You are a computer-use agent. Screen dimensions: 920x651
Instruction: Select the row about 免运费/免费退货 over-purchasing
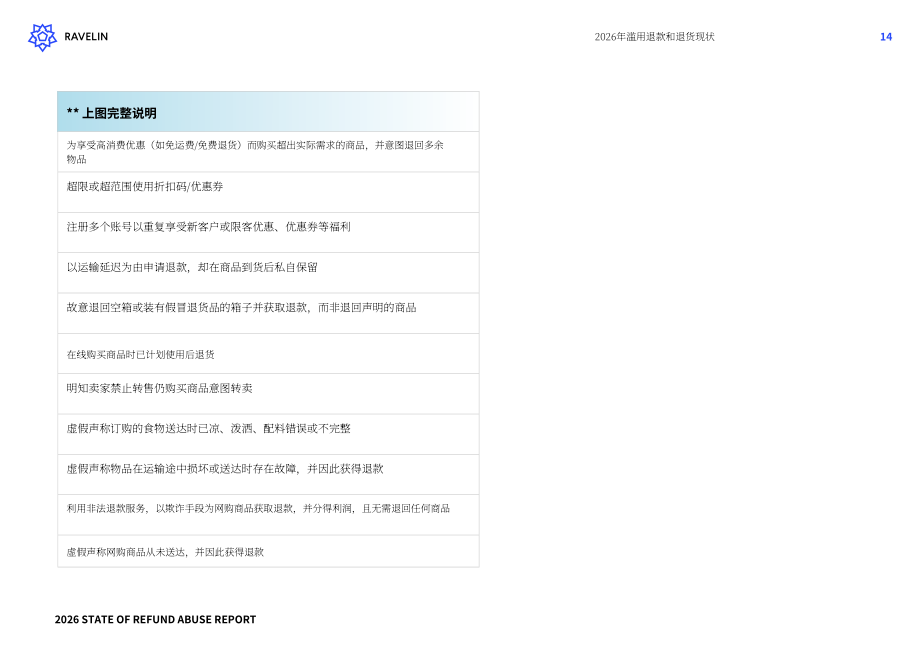click(x=268, y=152)
